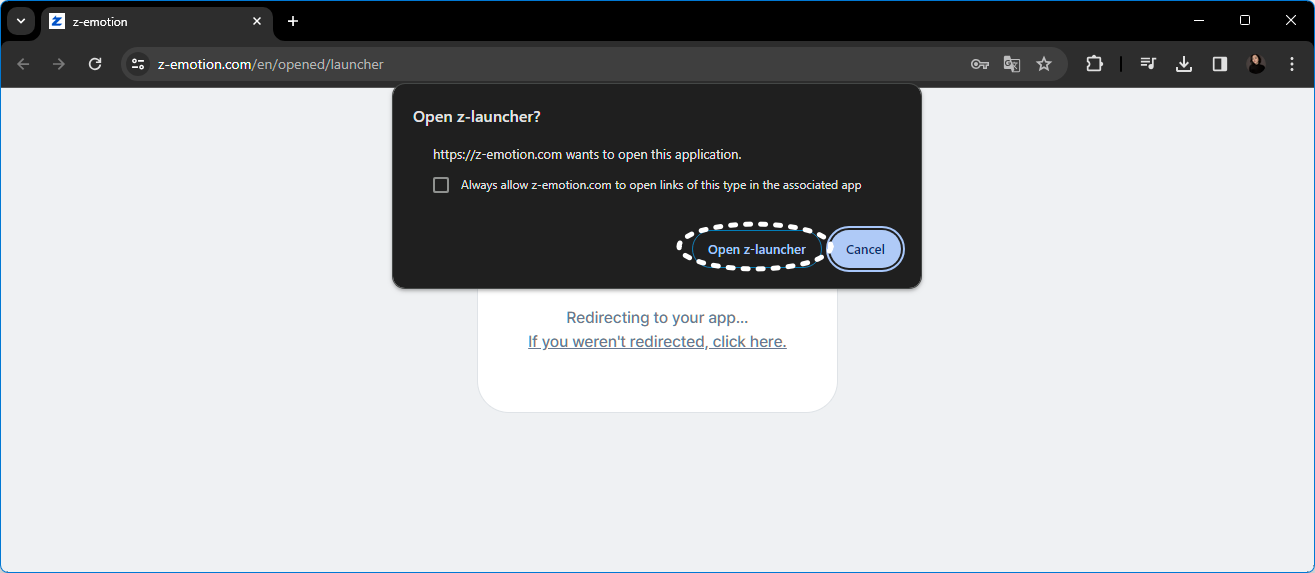Minimize the Chrome window
The image size is (1315, 573).
[x=1201, y=20]
